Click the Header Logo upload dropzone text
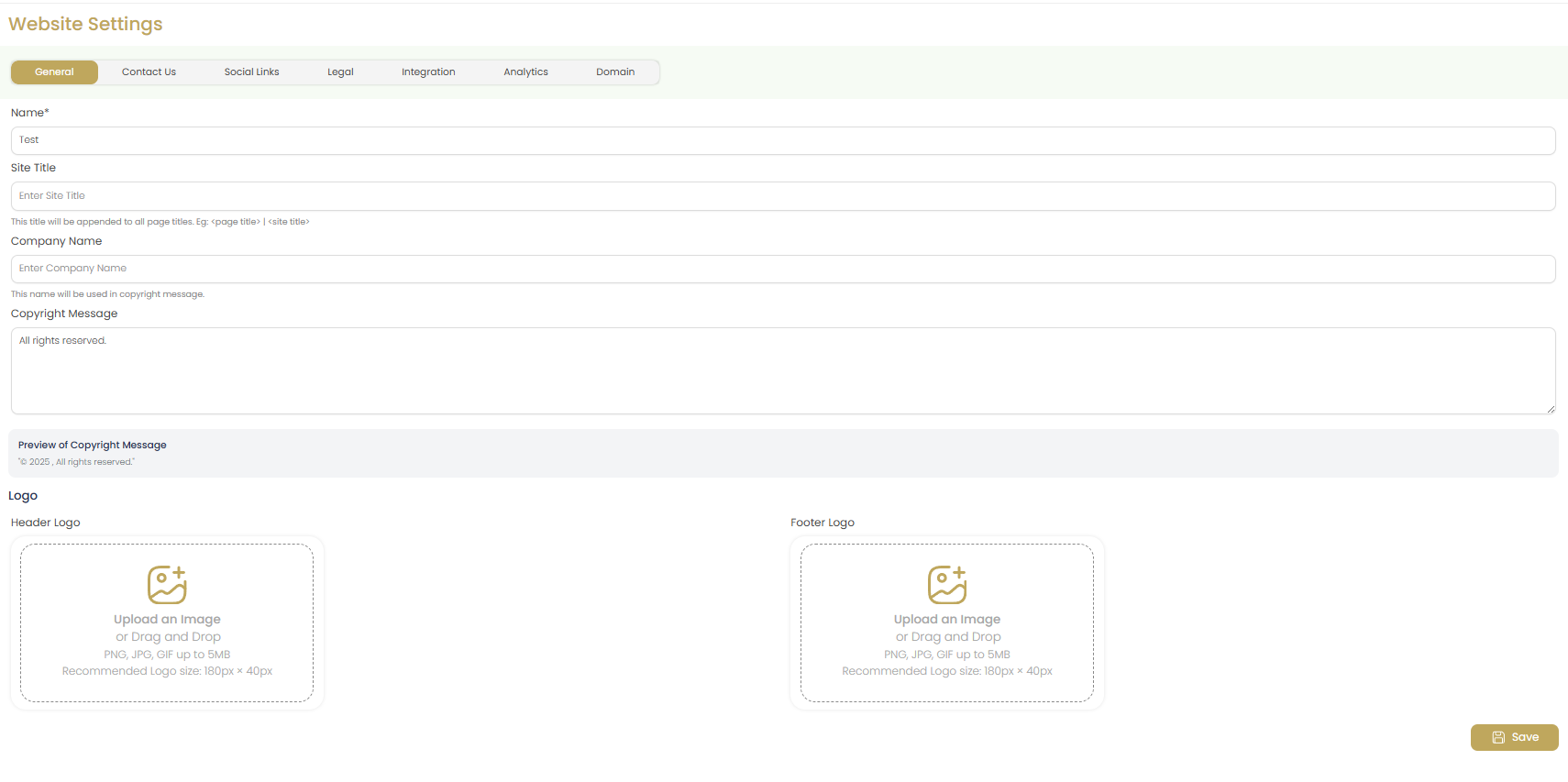Image resolution: width=1568 pixels, height=782 pixels. click(x=167, y=644)
